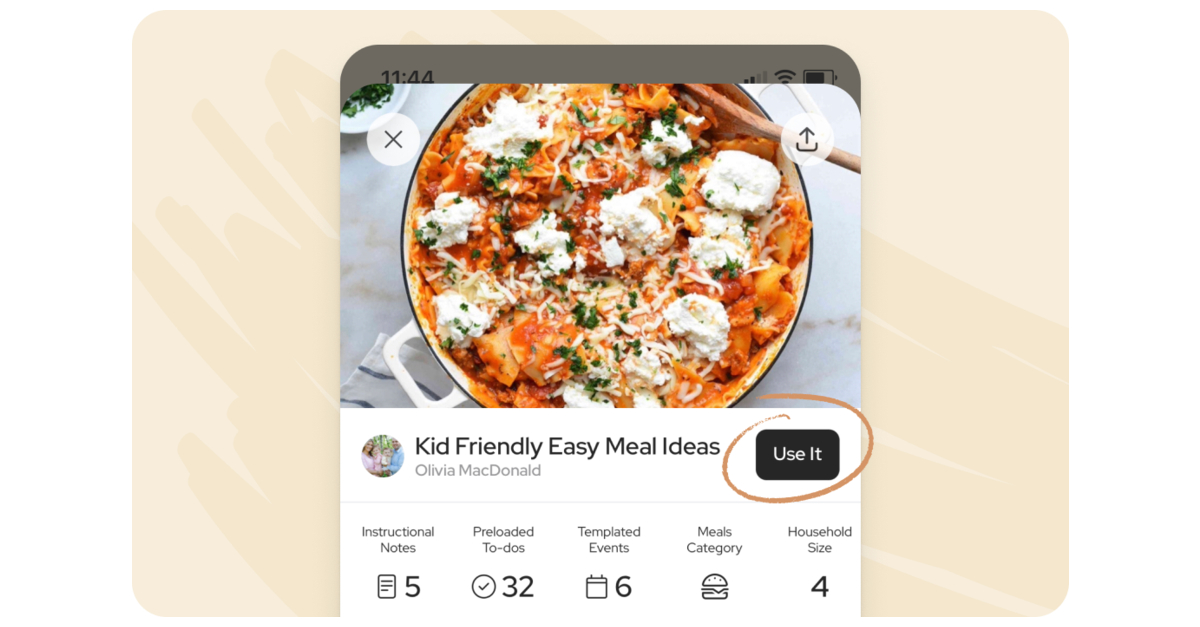Tap the instructional notes document icon

click(387, 587)
